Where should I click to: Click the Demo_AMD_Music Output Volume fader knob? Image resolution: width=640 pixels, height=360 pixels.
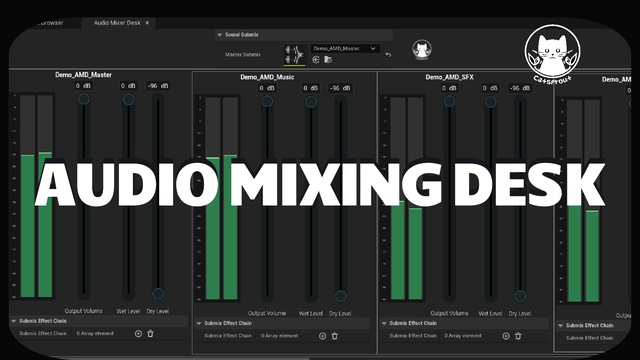pos(267,101)
